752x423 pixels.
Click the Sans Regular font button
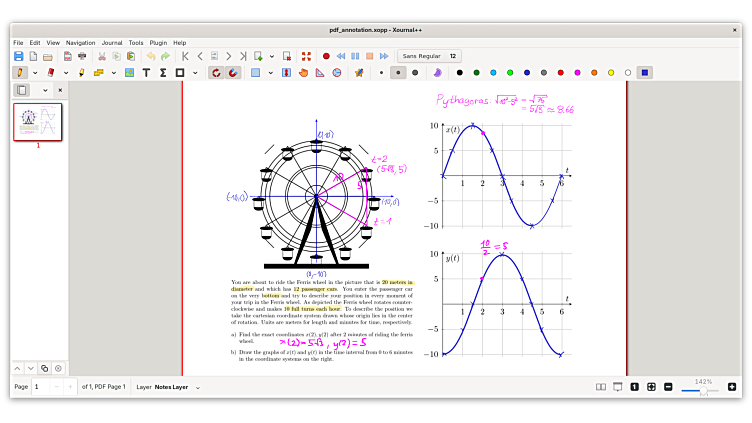[420, 56]
